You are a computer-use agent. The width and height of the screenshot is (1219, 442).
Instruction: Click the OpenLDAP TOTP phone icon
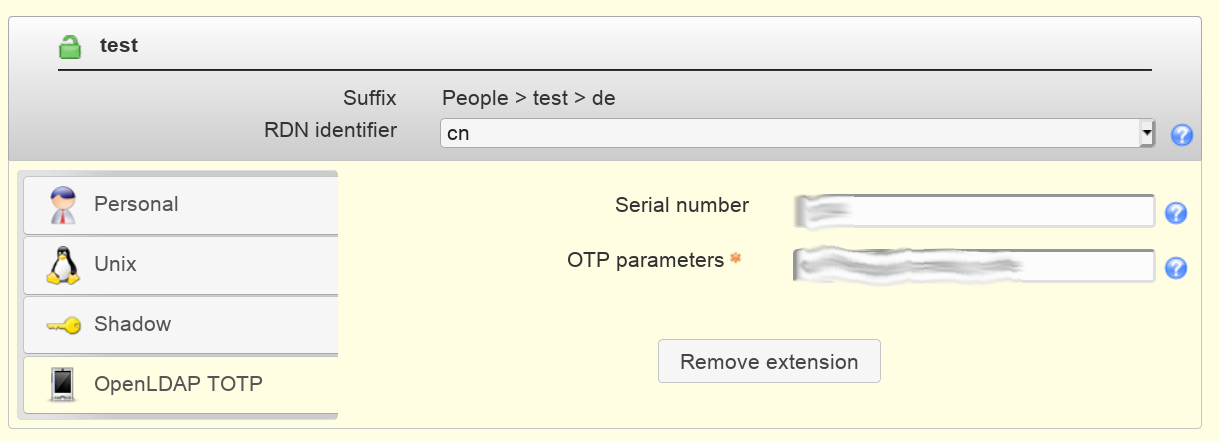pos(62,384)
